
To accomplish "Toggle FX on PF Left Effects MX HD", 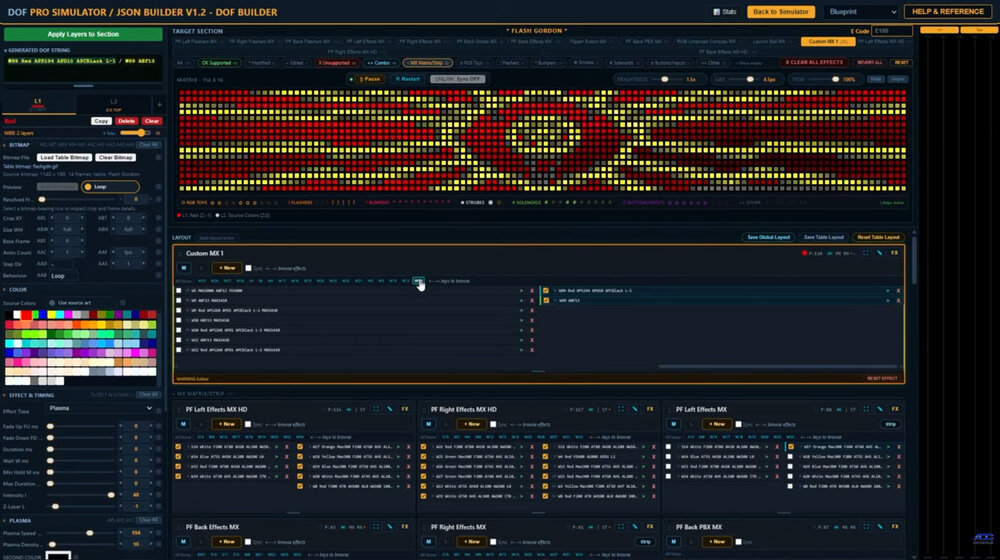I will click(405, 409).
